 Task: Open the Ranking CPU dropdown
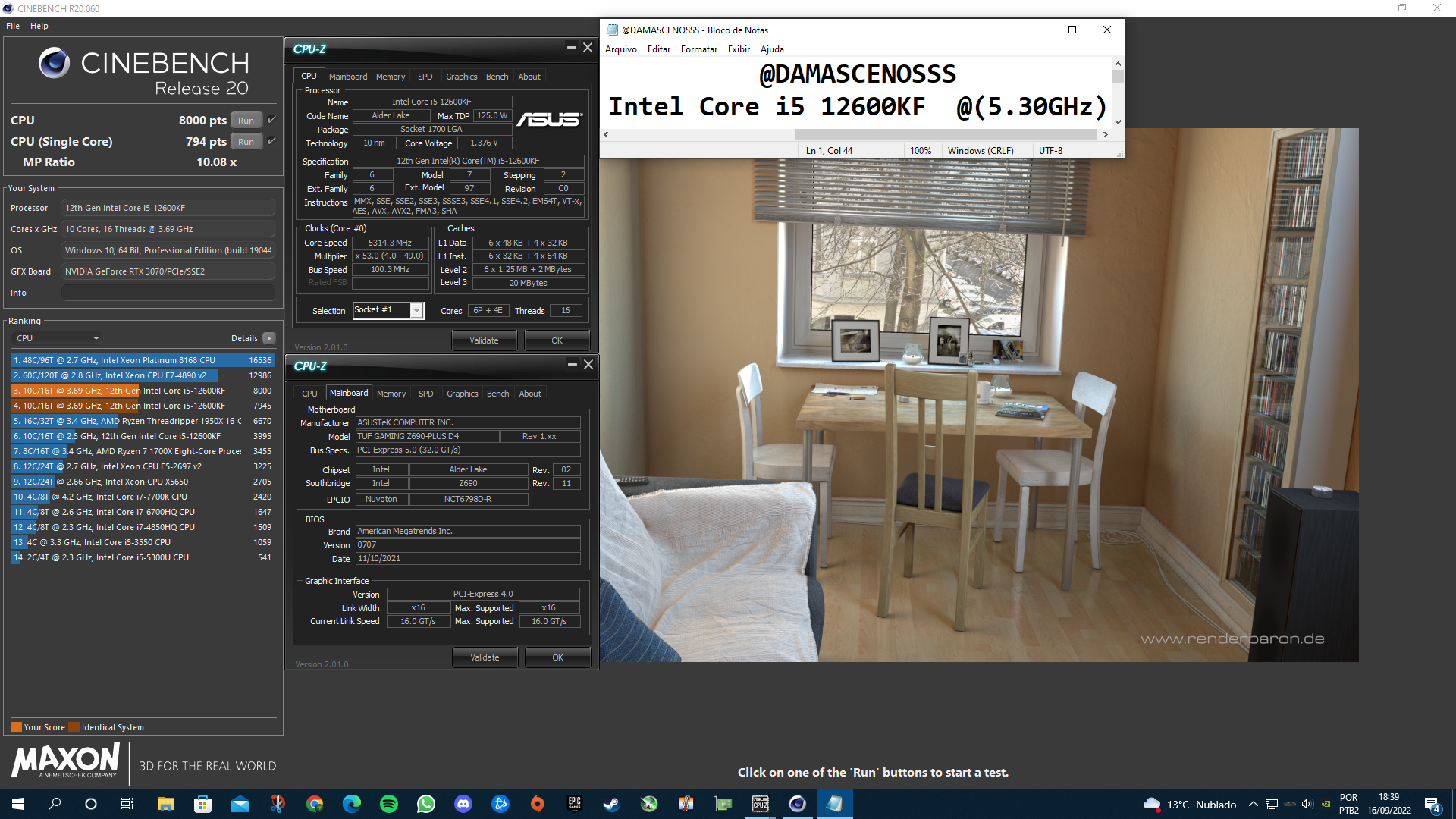click(x=58, y=338)
